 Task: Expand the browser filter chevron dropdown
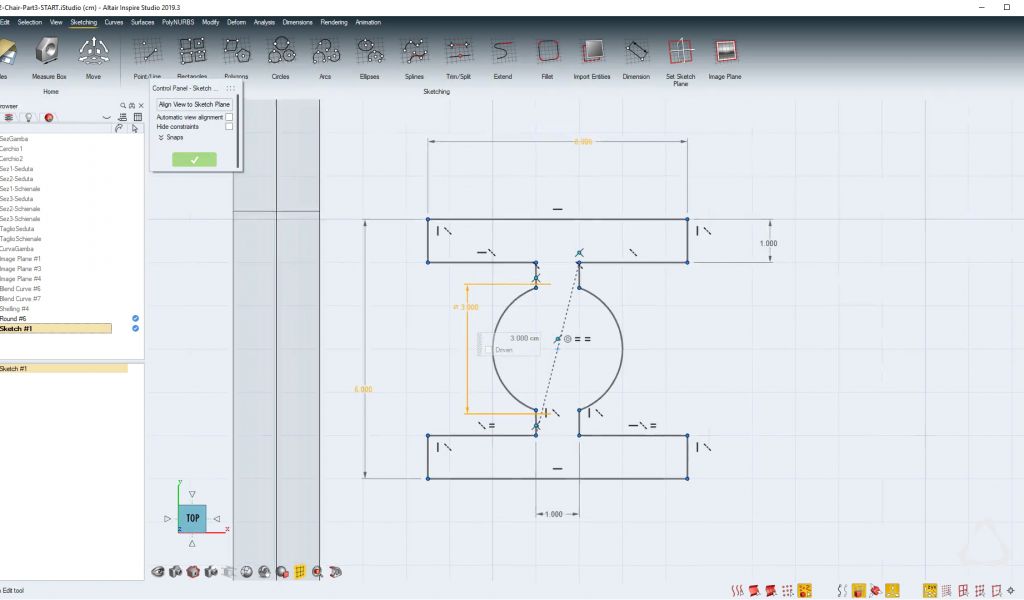107,117
